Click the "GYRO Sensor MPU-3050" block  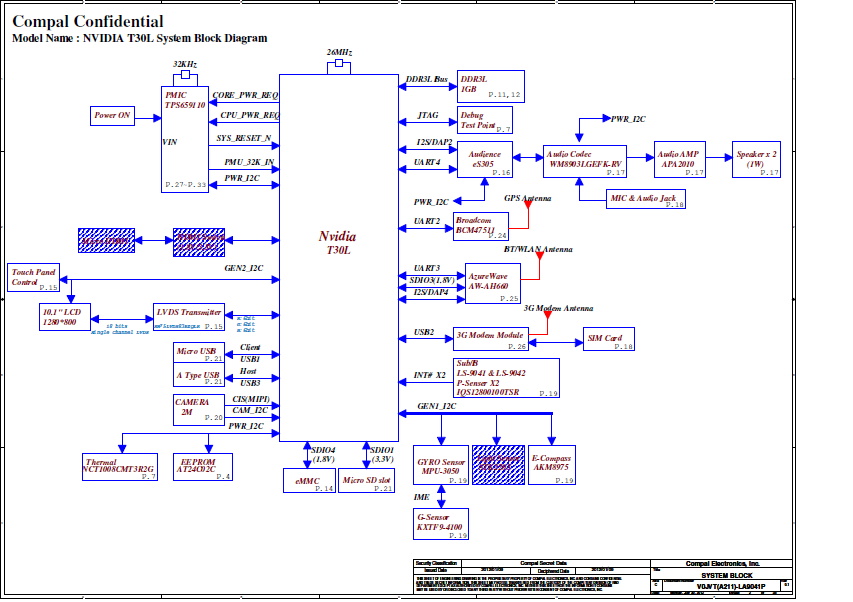(x=441, y=466)
